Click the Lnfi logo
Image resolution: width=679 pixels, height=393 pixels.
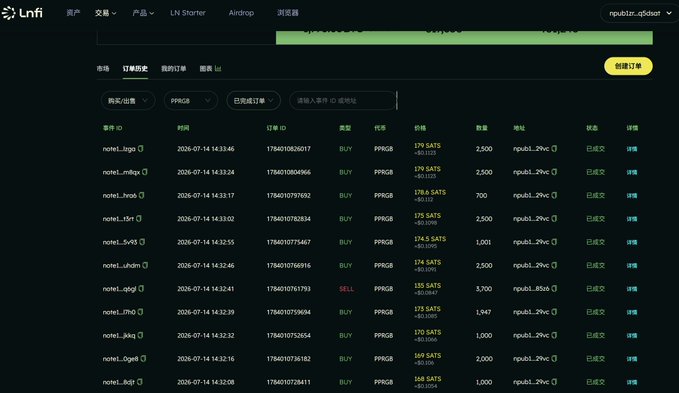22,13
